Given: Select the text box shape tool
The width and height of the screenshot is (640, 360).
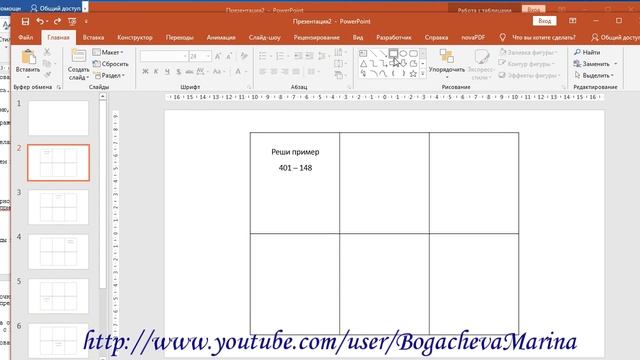Looking at the screenshot, I should tap(363, 53).
